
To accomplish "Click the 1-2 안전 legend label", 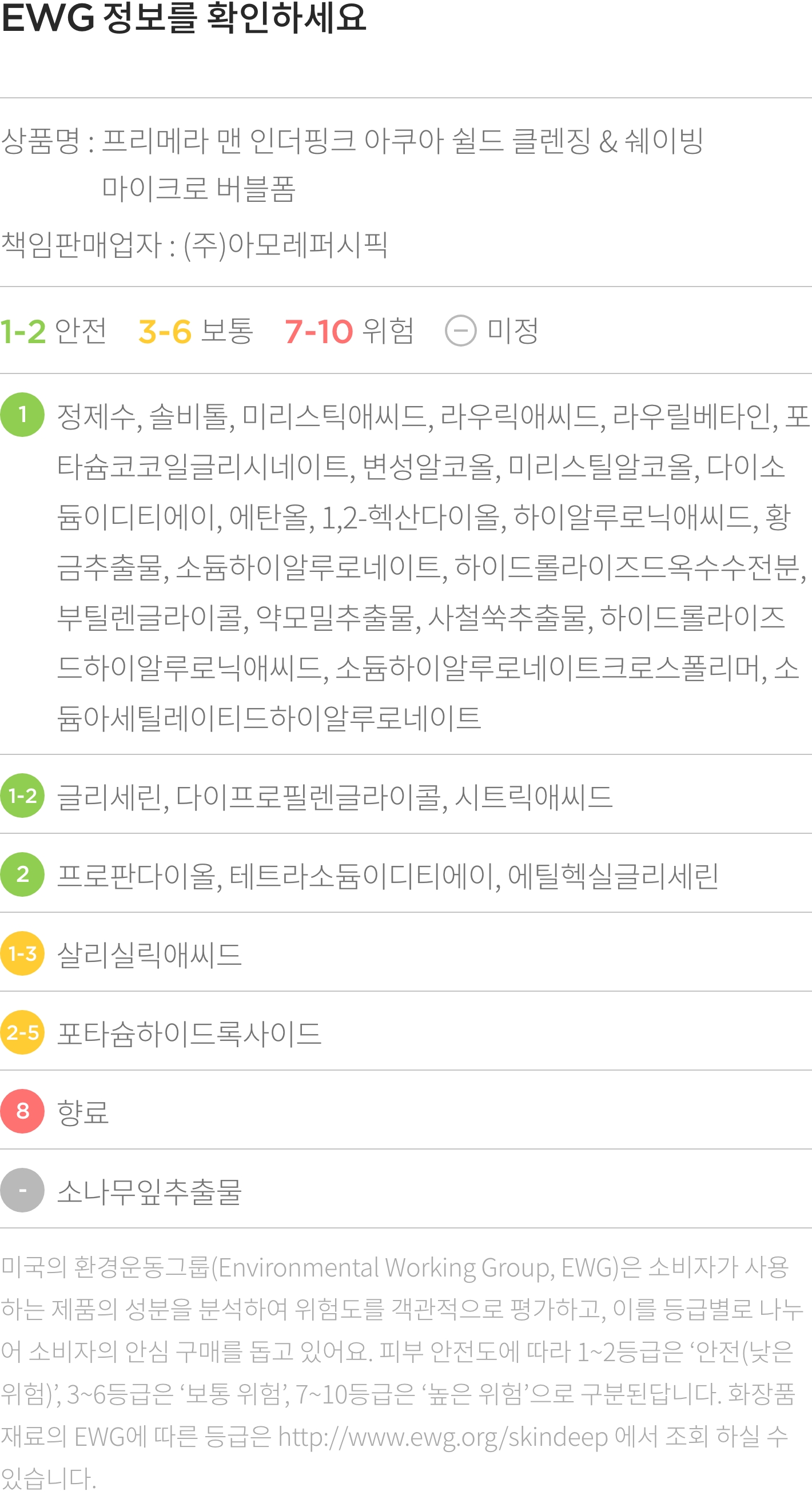I will [x=53, y=331].
